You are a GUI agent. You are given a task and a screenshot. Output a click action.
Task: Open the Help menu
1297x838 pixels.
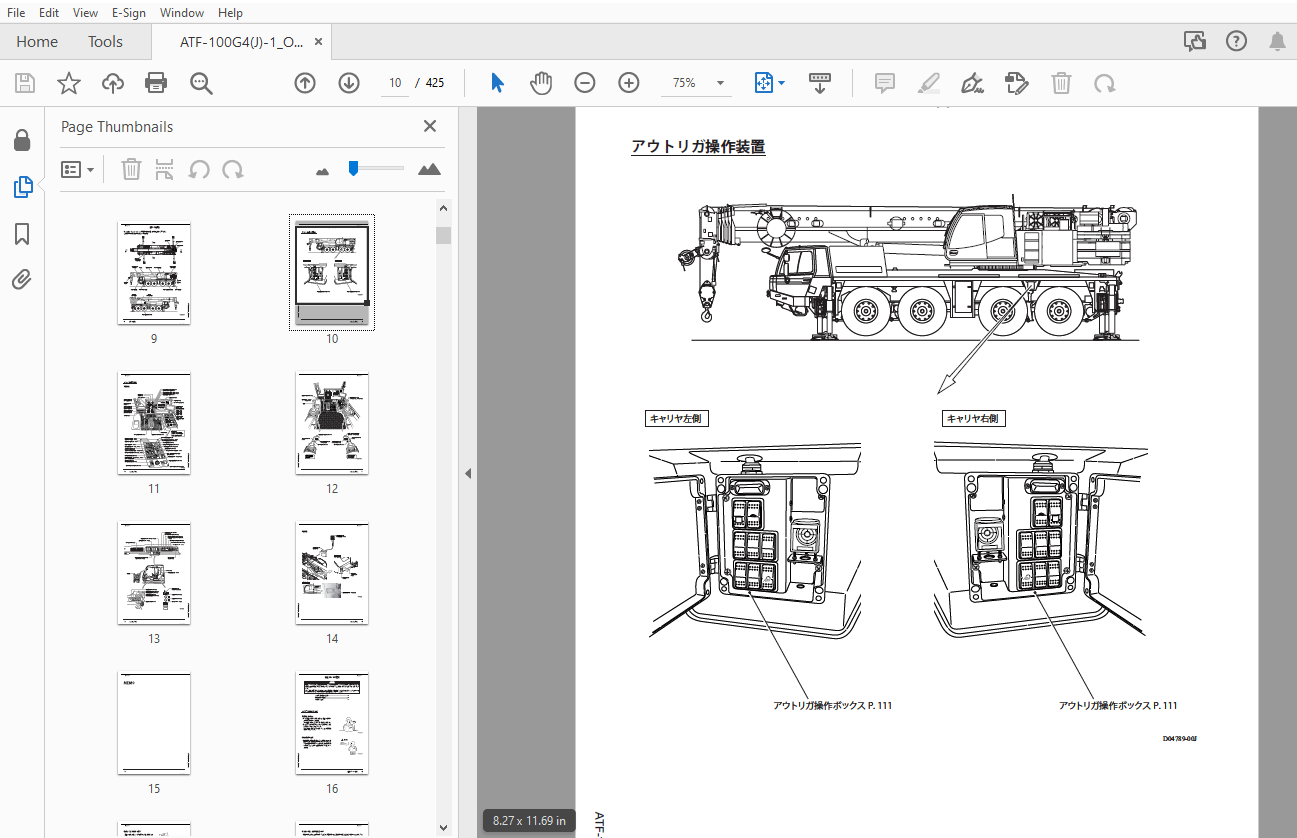click(x=230, y=13)
